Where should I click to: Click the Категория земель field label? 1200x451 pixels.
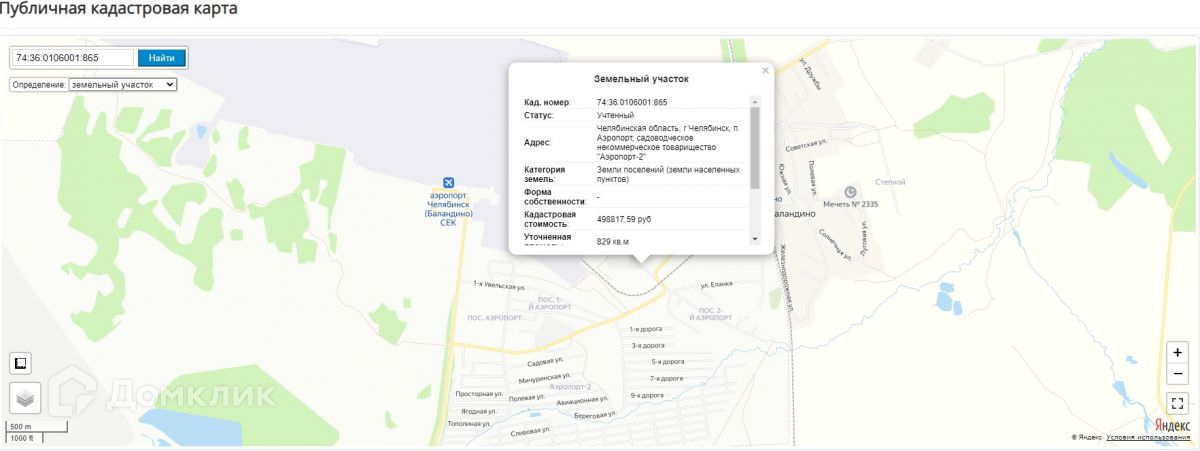point(545,175)
